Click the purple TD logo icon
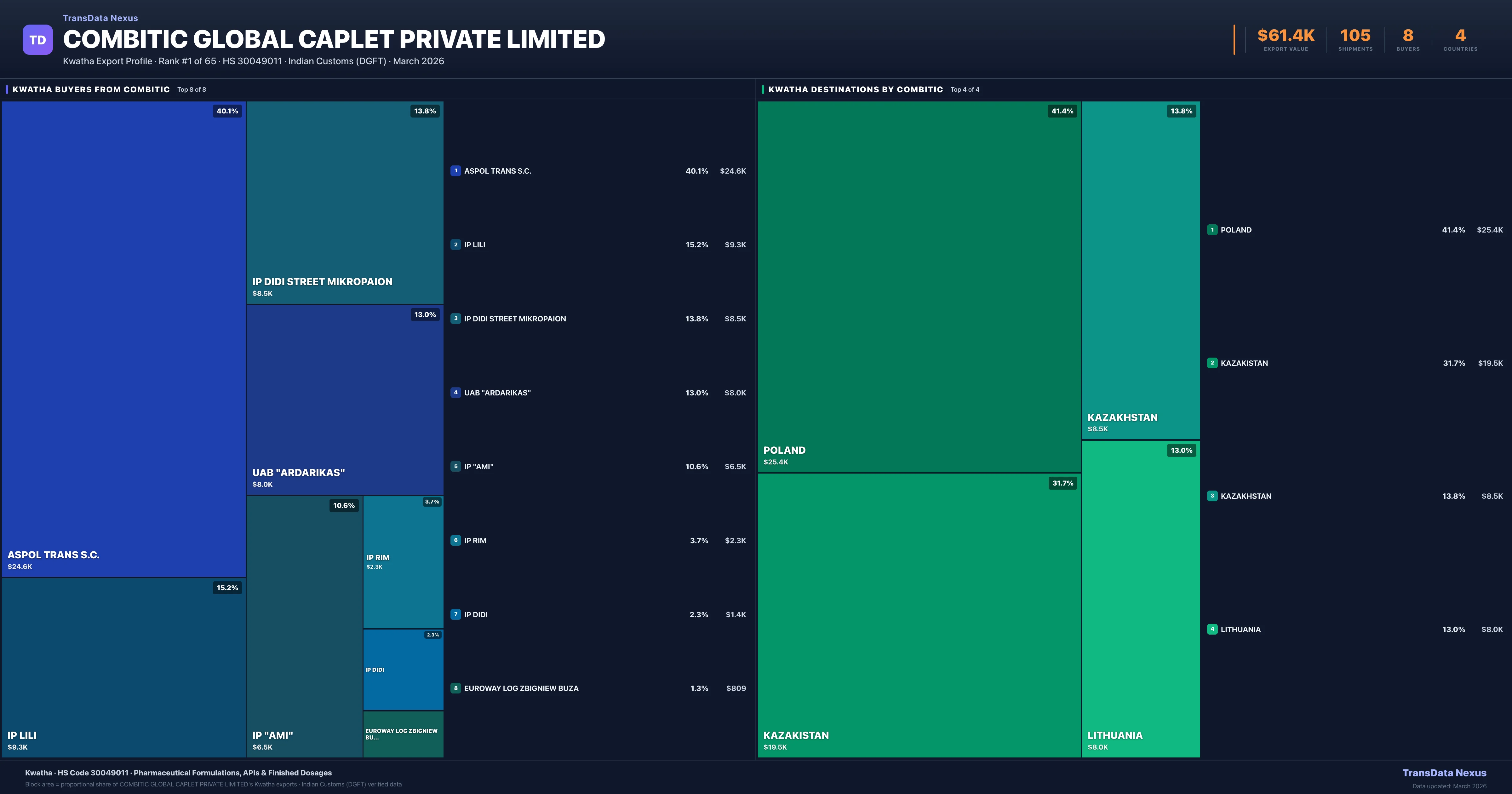Viewport: 1512px width, 794px height. (x=37, y=40)
